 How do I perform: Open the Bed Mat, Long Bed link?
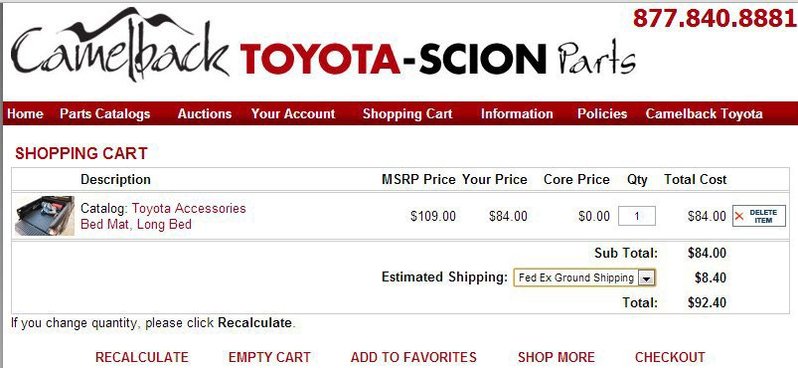point(136,224)
